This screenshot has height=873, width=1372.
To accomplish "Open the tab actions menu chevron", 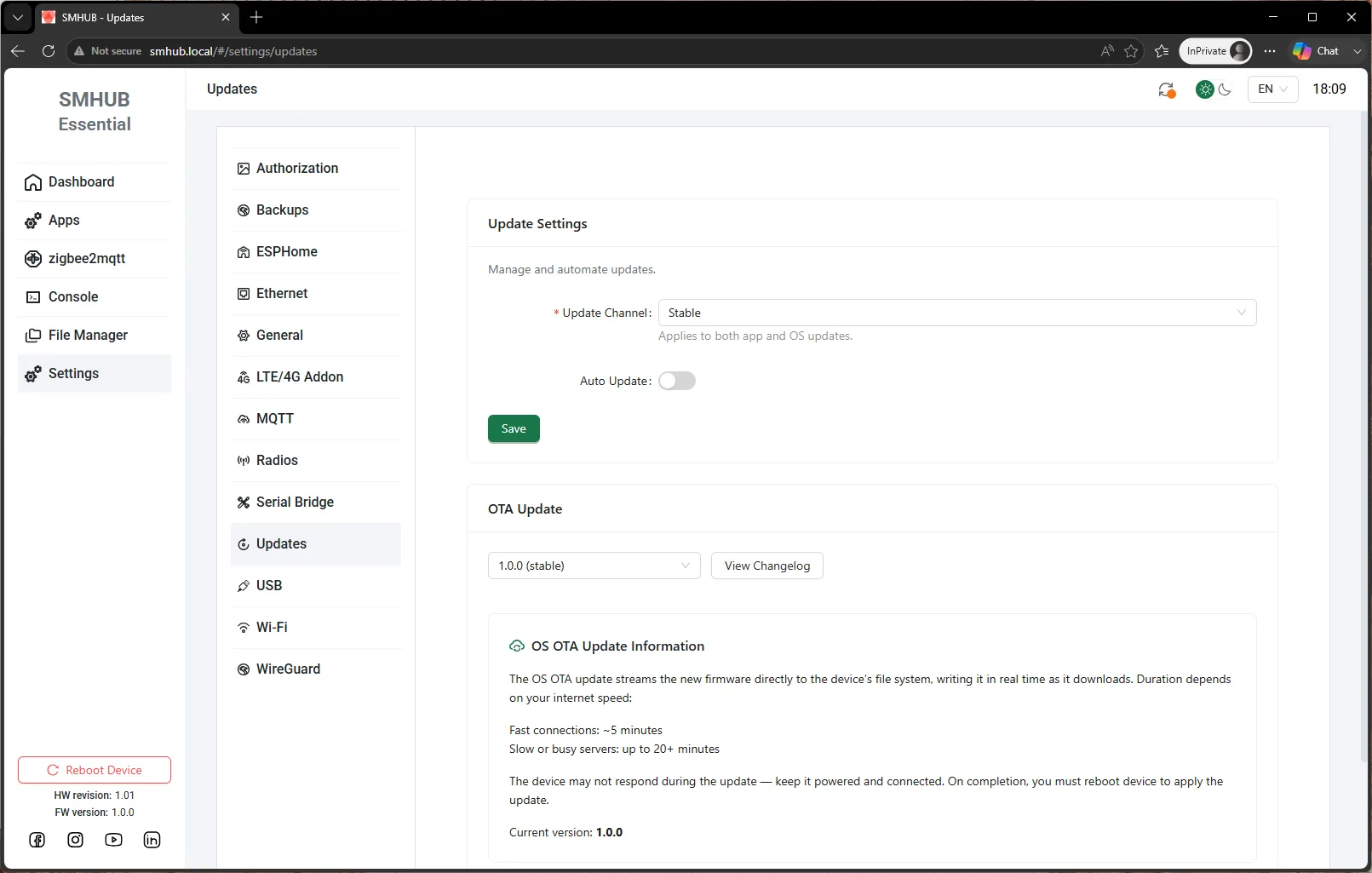I will click(17, 17).
